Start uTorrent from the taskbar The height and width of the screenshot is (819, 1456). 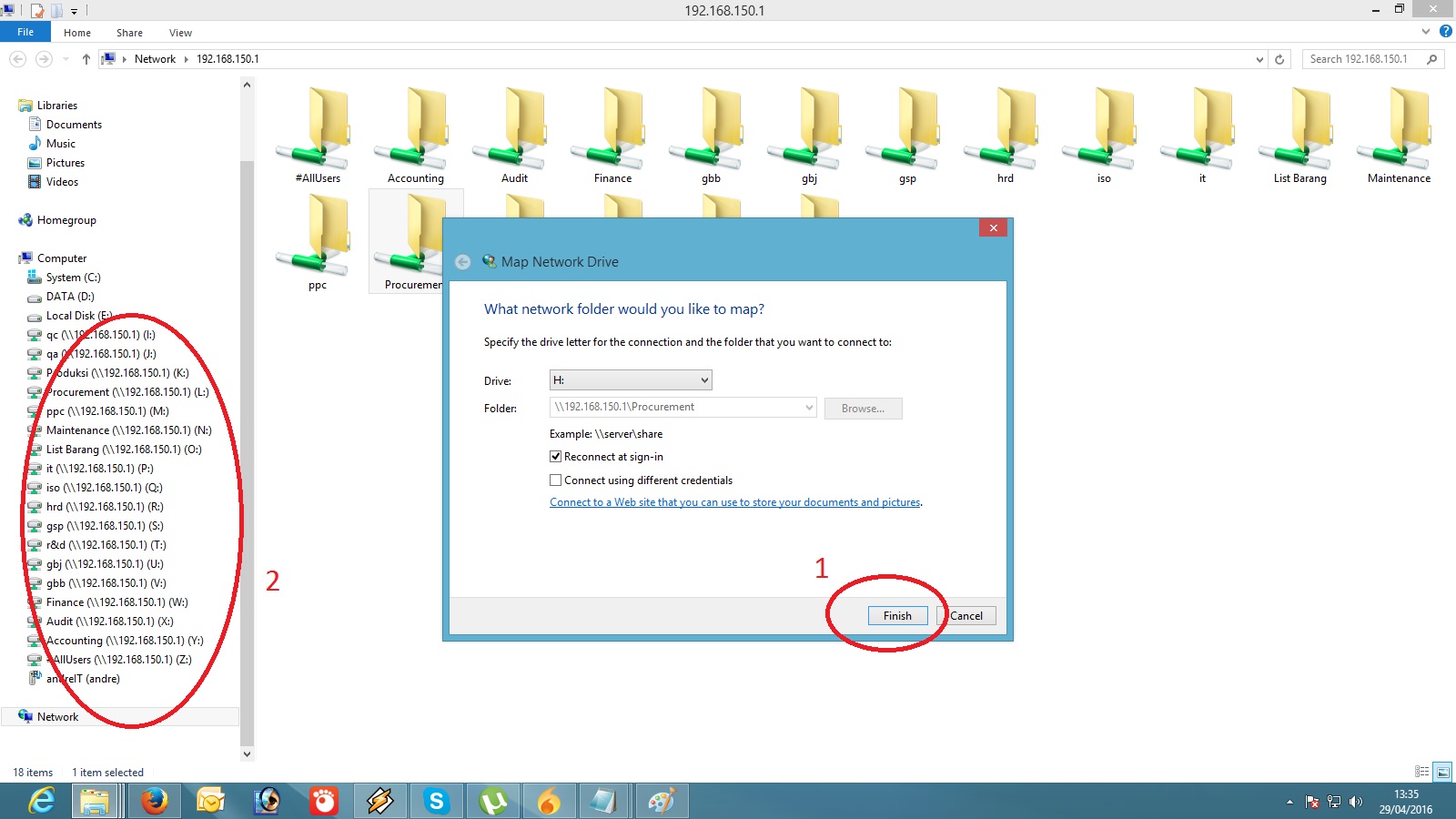coord(492,801)
